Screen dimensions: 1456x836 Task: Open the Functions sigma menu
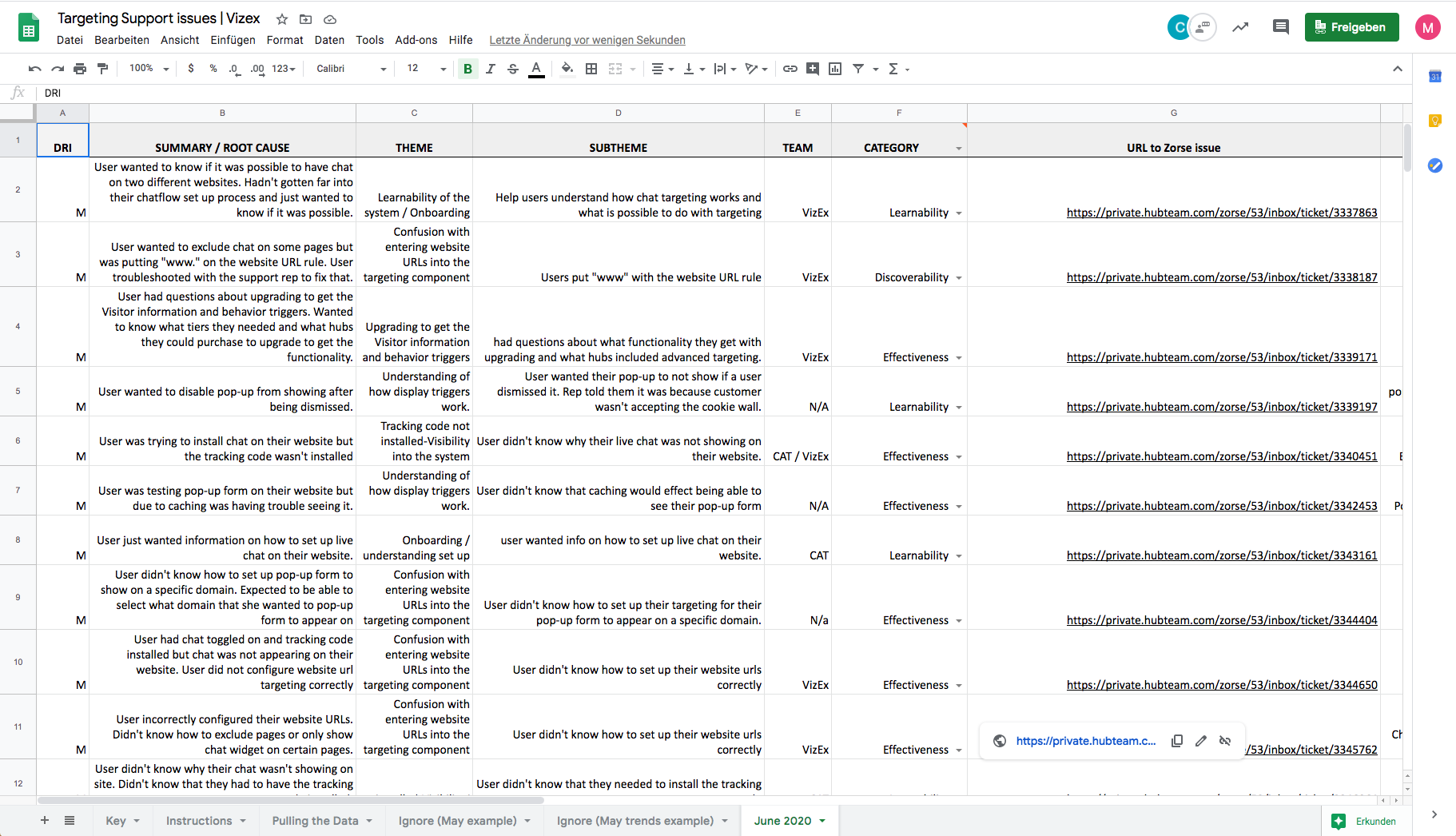[898, 69]
